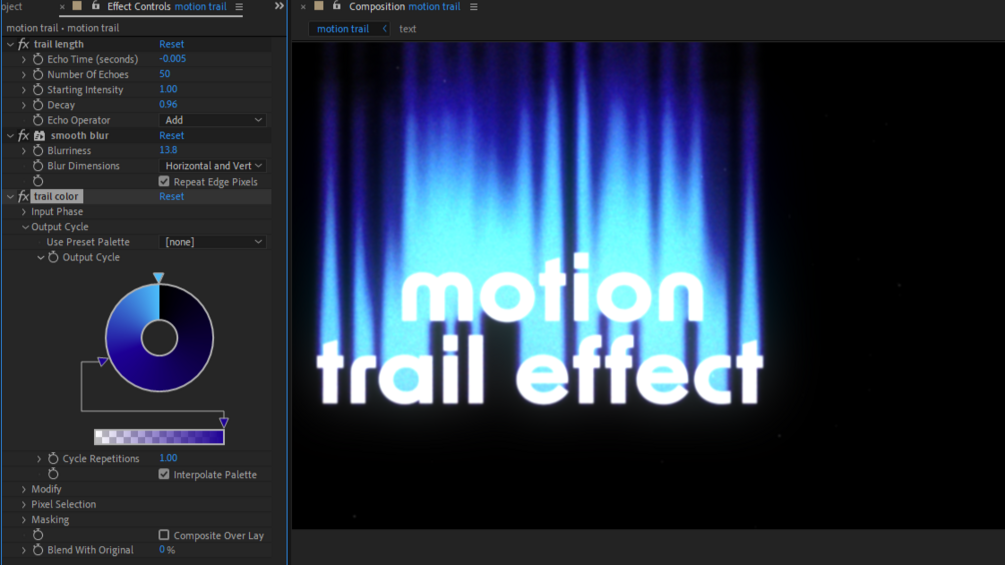This screenshot has width=1005, height=565.
Task: Select the motion trail breadcrumb tab
Action: tap(343, 29)
